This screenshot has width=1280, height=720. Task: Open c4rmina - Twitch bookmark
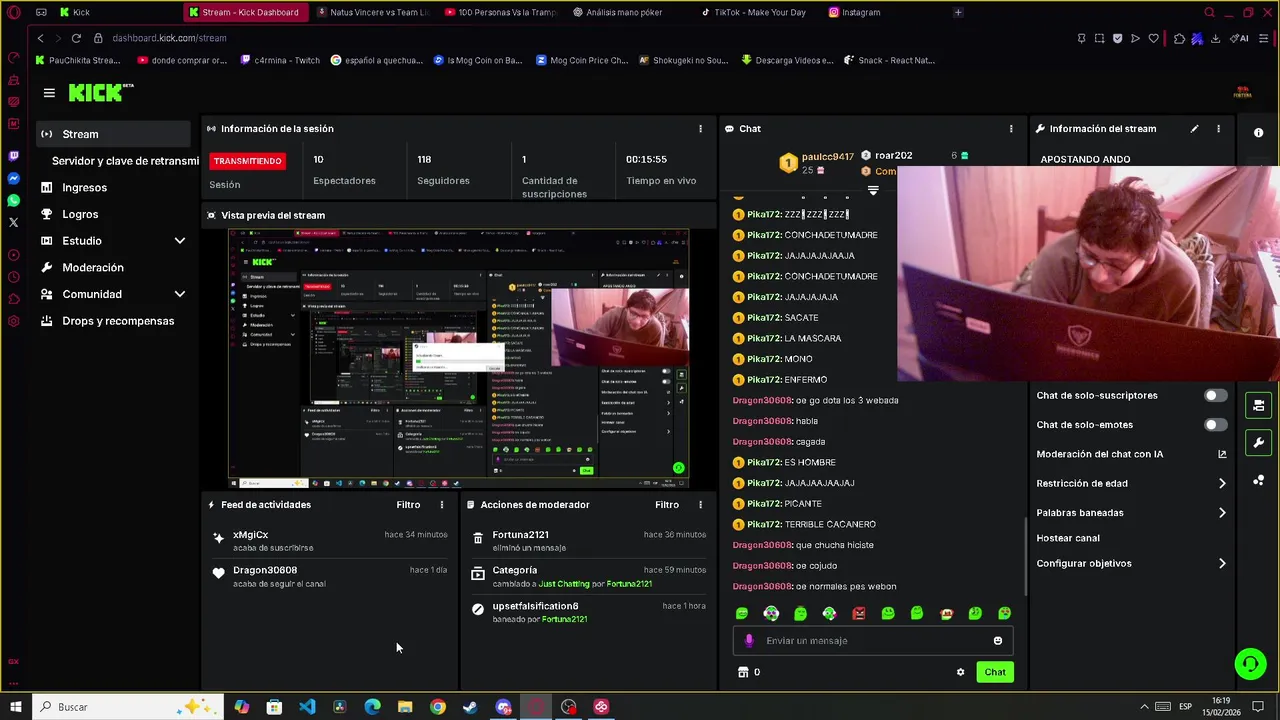click(x=280, y=60)
